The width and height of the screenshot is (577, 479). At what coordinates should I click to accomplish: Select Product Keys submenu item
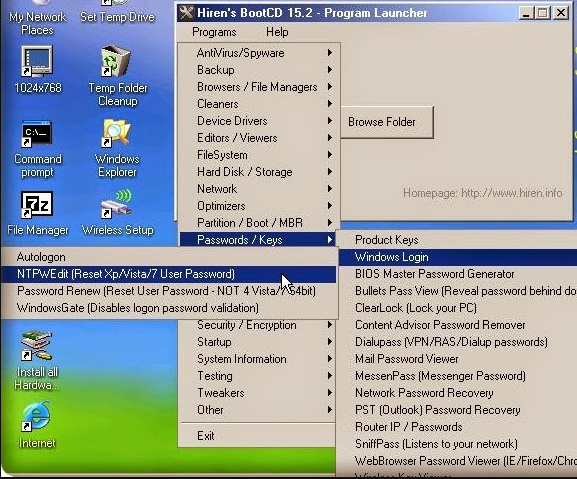[x=457, y=240]
